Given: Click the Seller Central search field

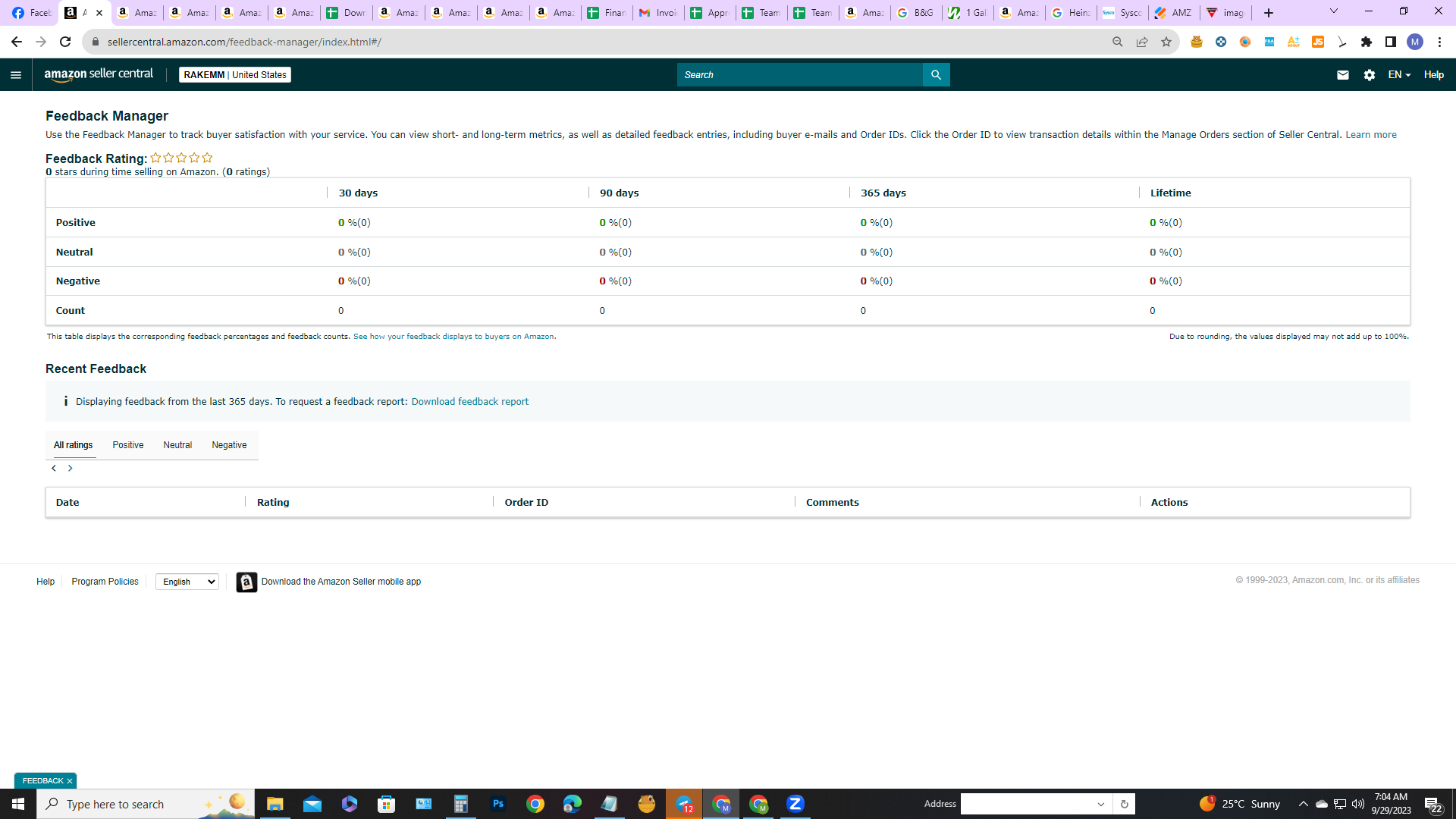Looking at the screenshot, I should pos(800,75).
